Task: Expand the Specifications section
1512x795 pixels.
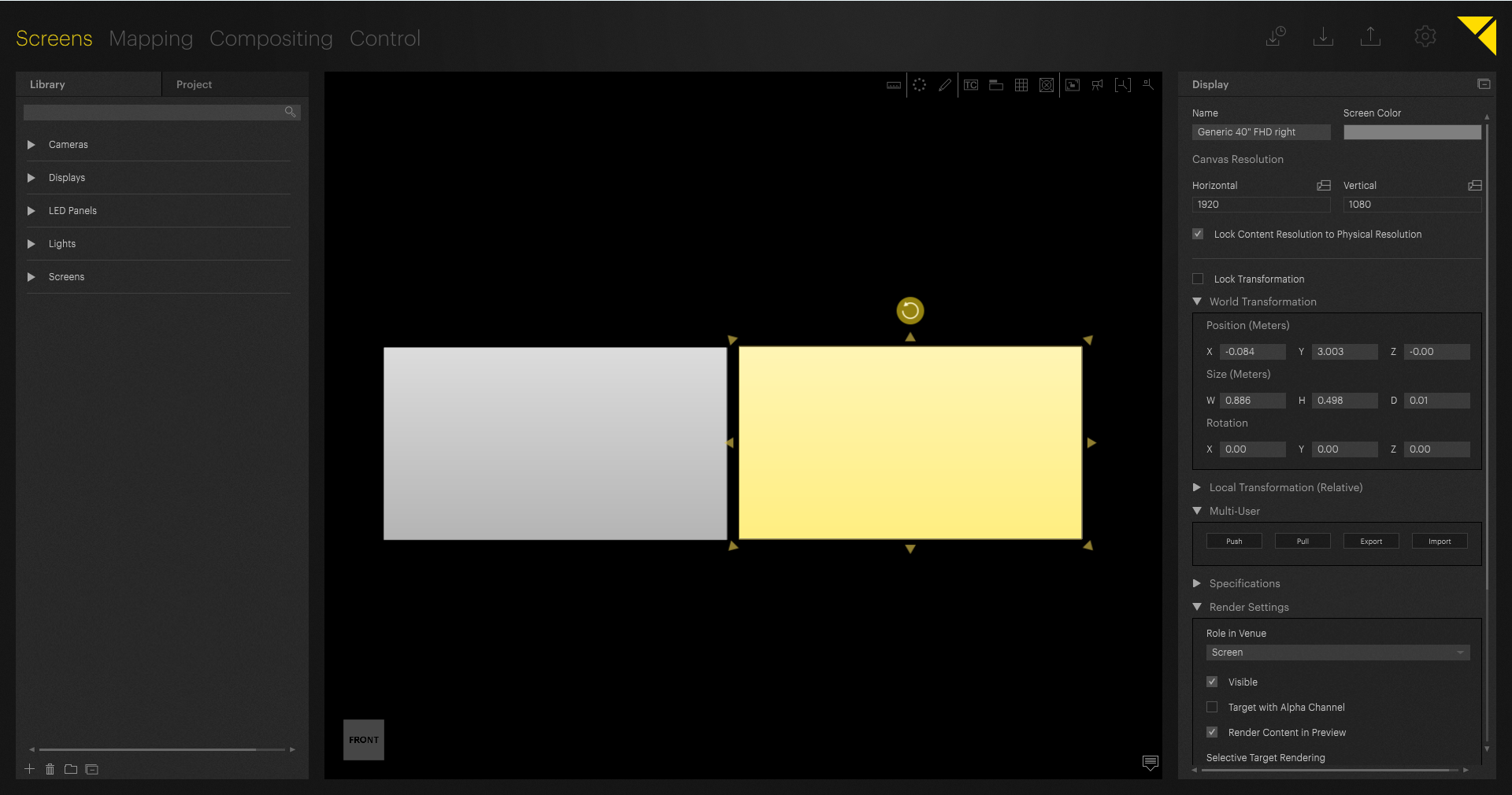Action: click(1197, 584)
